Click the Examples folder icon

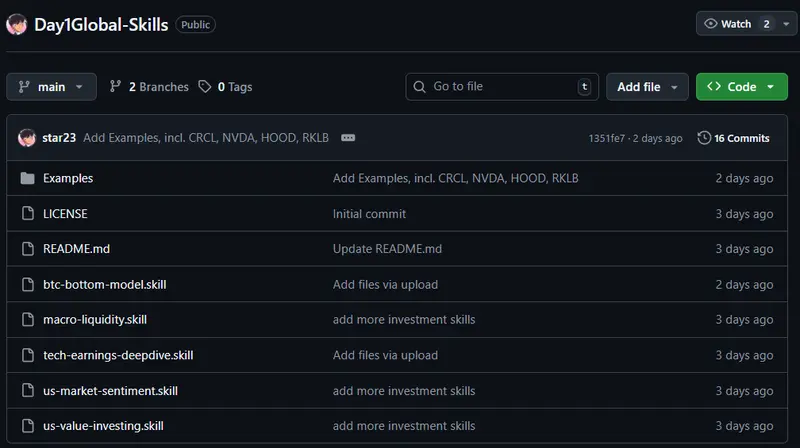(27, 178)
